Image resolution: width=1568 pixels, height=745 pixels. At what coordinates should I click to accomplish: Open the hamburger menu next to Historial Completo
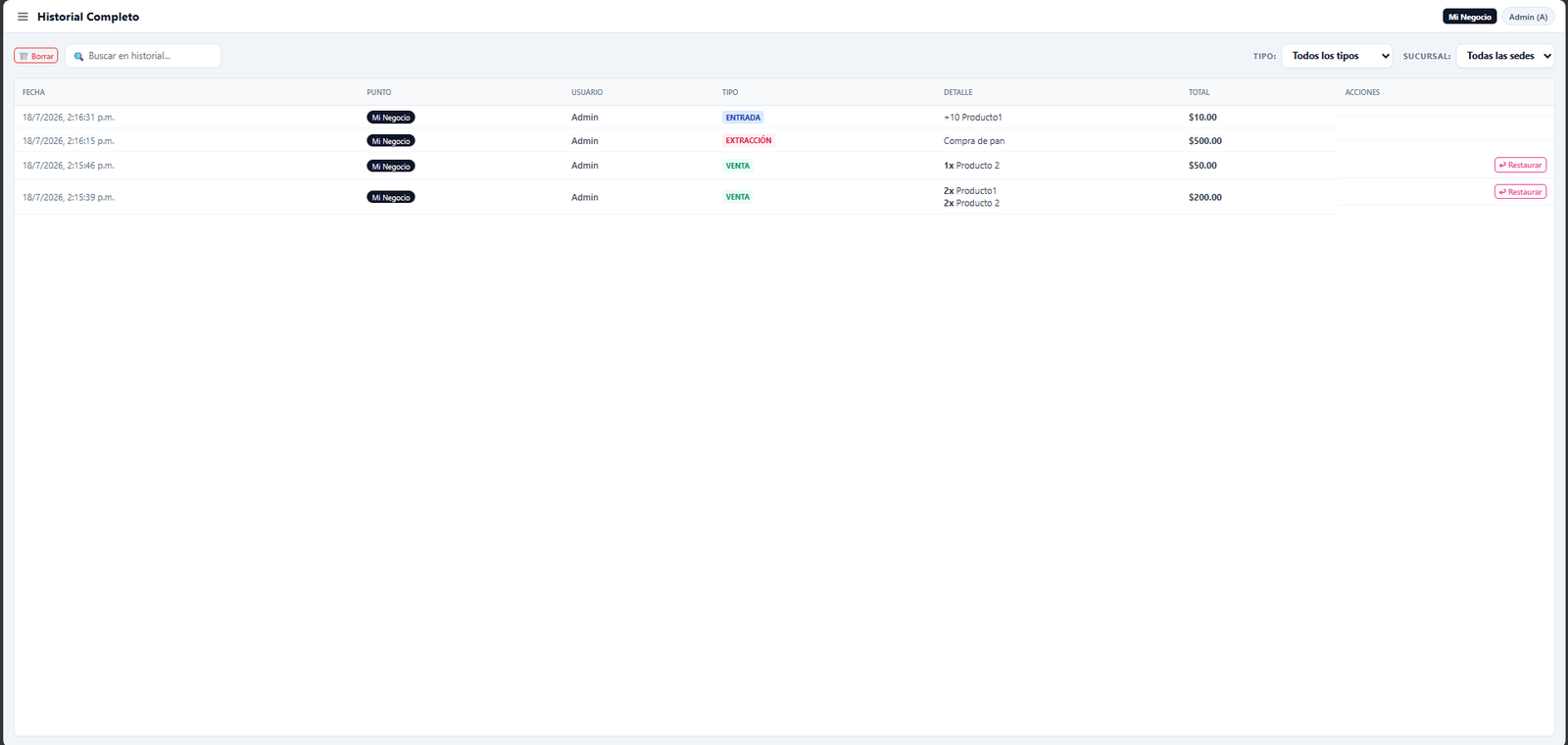(x=23, y=17)
